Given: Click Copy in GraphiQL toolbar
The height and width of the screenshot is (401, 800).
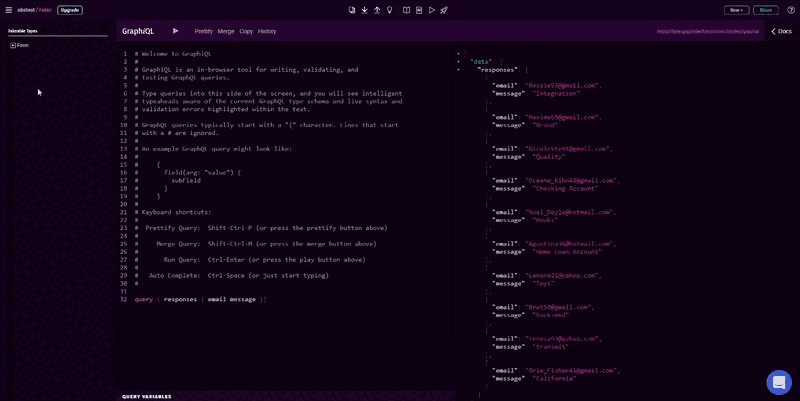Looking at the screenshot, I should tap(246, 31).
